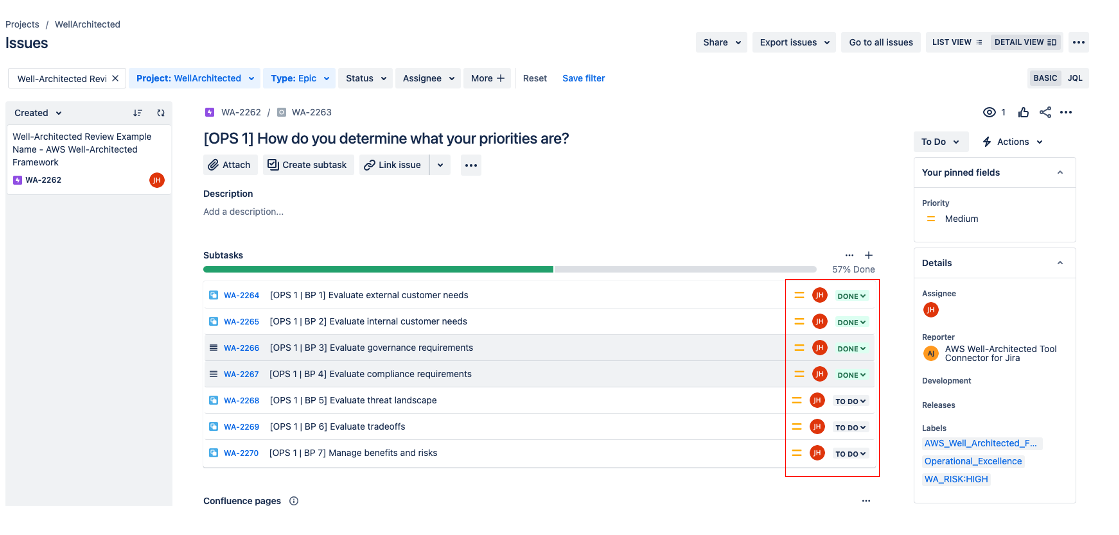Switch to List View
Screen dimensions: 1119x535
coord(957,43)
